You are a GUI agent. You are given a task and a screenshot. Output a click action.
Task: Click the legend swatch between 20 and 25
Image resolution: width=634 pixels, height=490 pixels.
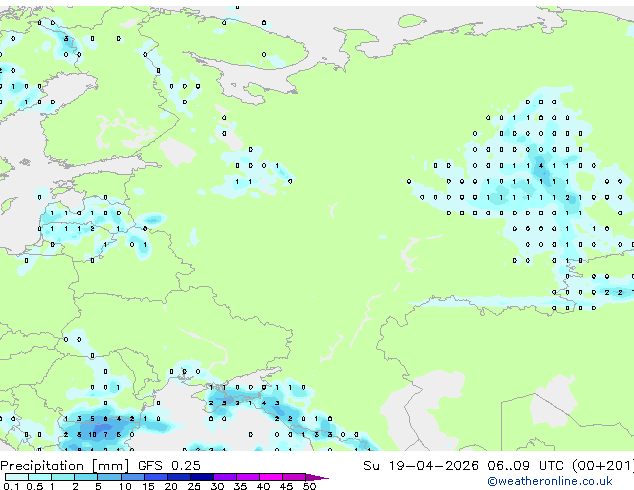click(x=179, y=477)
